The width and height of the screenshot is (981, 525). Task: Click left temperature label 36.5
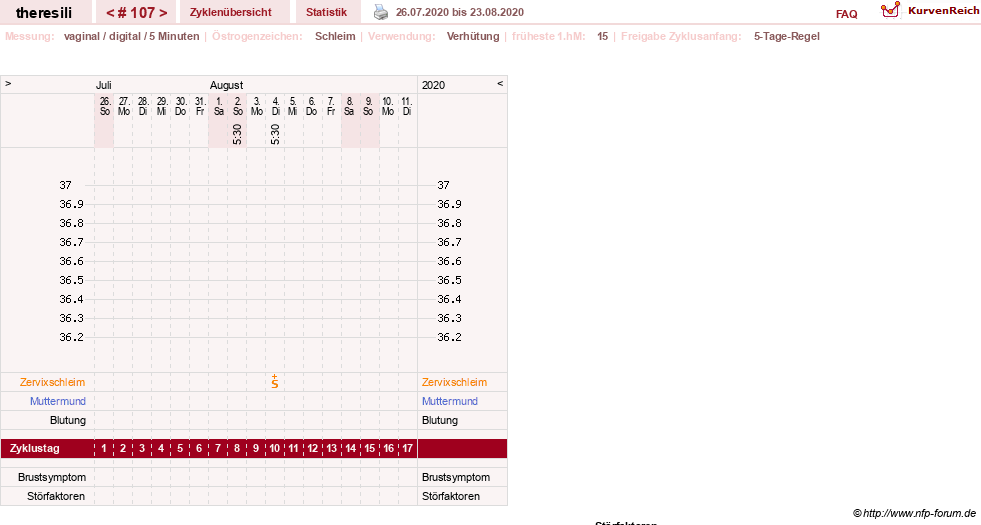click(71, 280)
